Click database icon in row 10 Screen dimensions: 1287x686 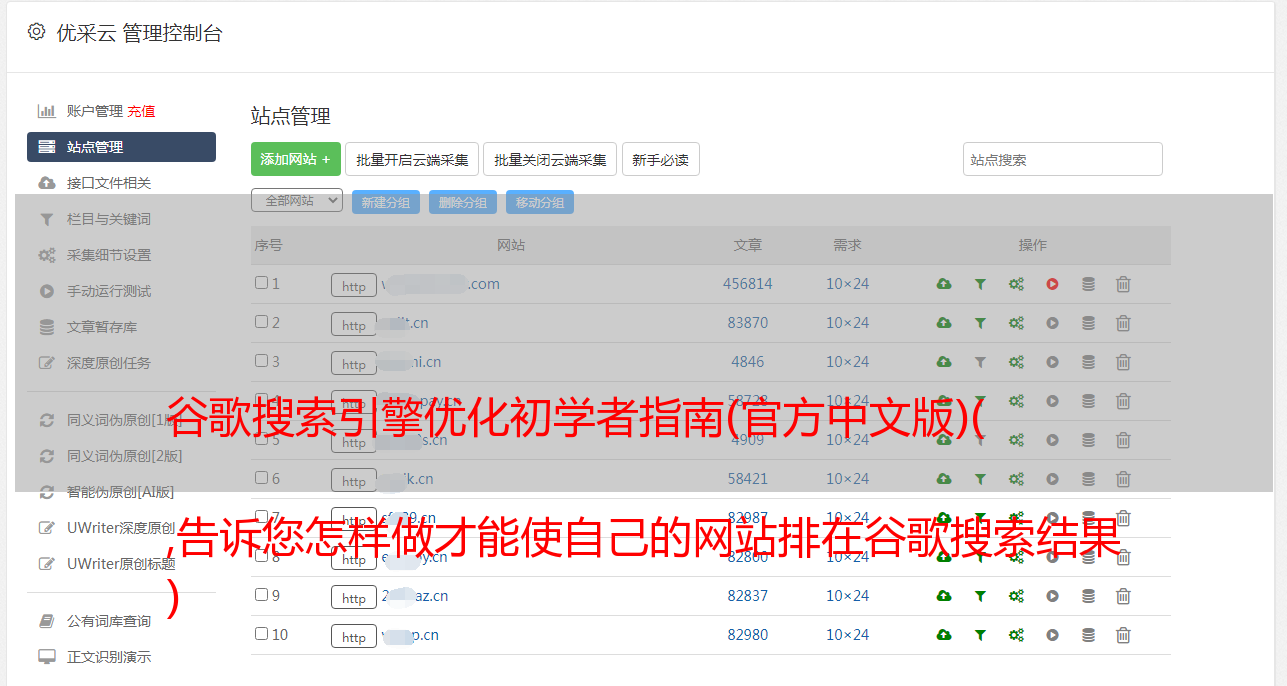pos(1088,635)
